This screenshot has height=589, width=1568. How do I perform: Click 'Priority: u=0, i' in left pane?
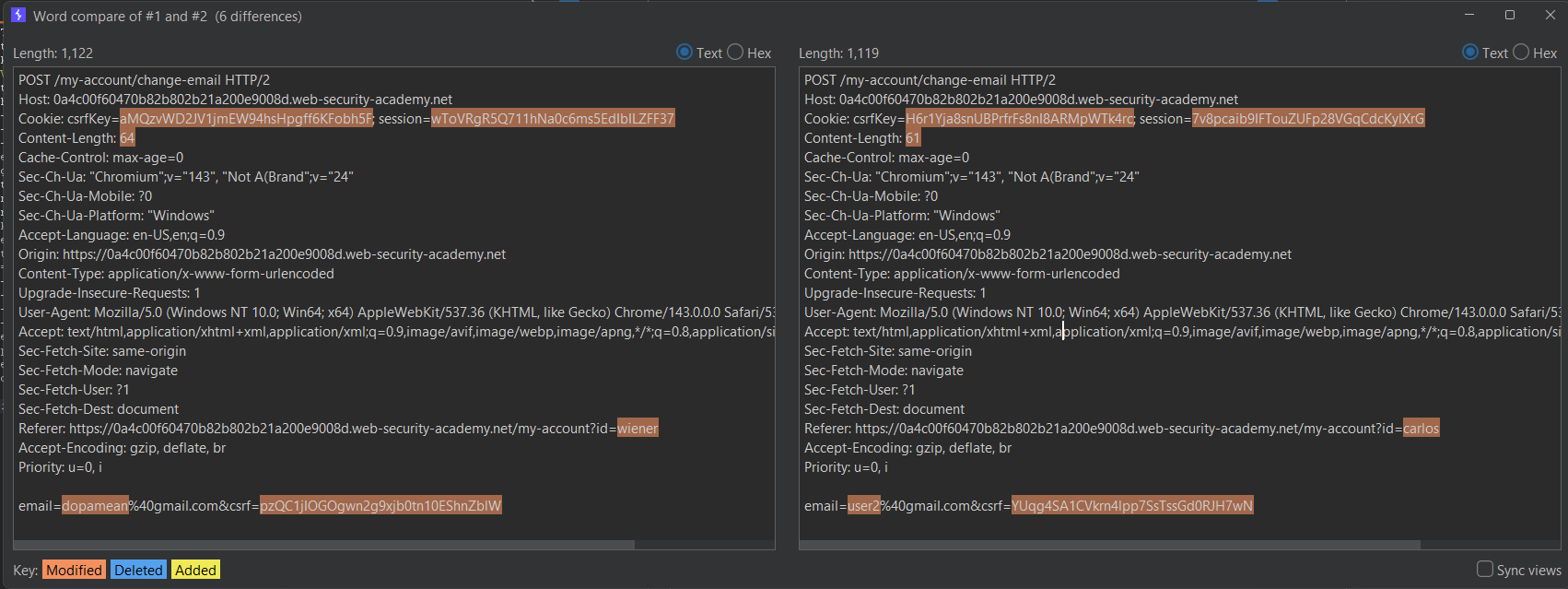pos(60,467)
